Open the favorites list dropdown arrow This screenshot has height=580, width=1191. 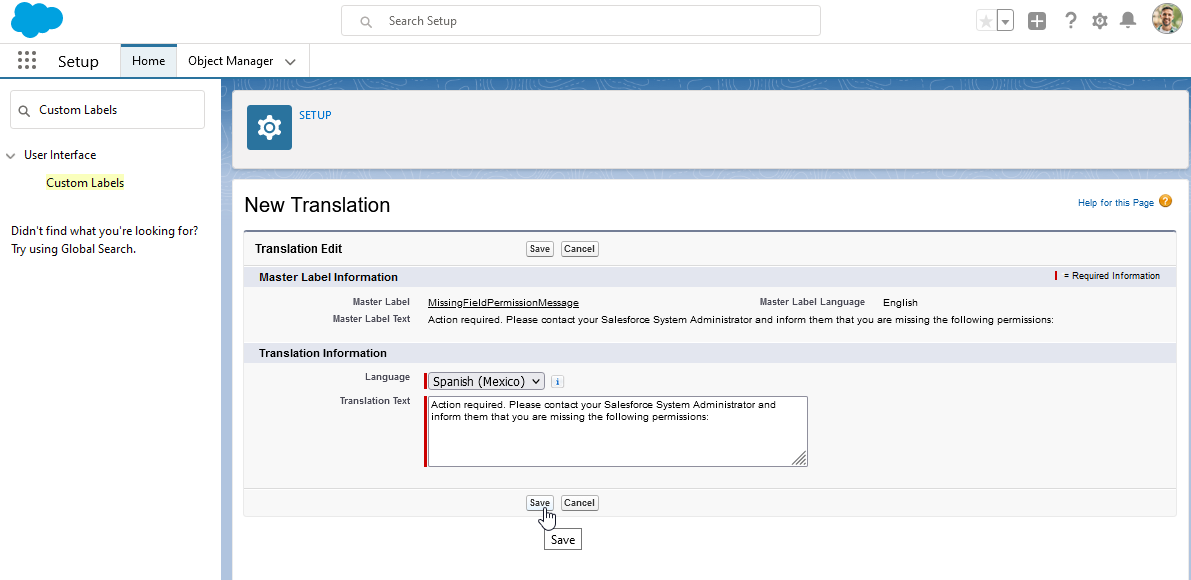point(1006,21)
